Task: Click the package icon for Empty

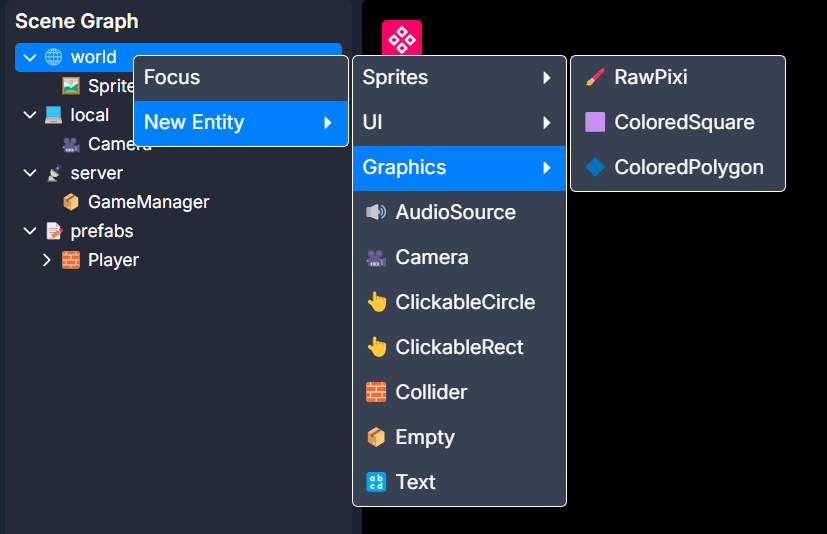Action: 376,437
